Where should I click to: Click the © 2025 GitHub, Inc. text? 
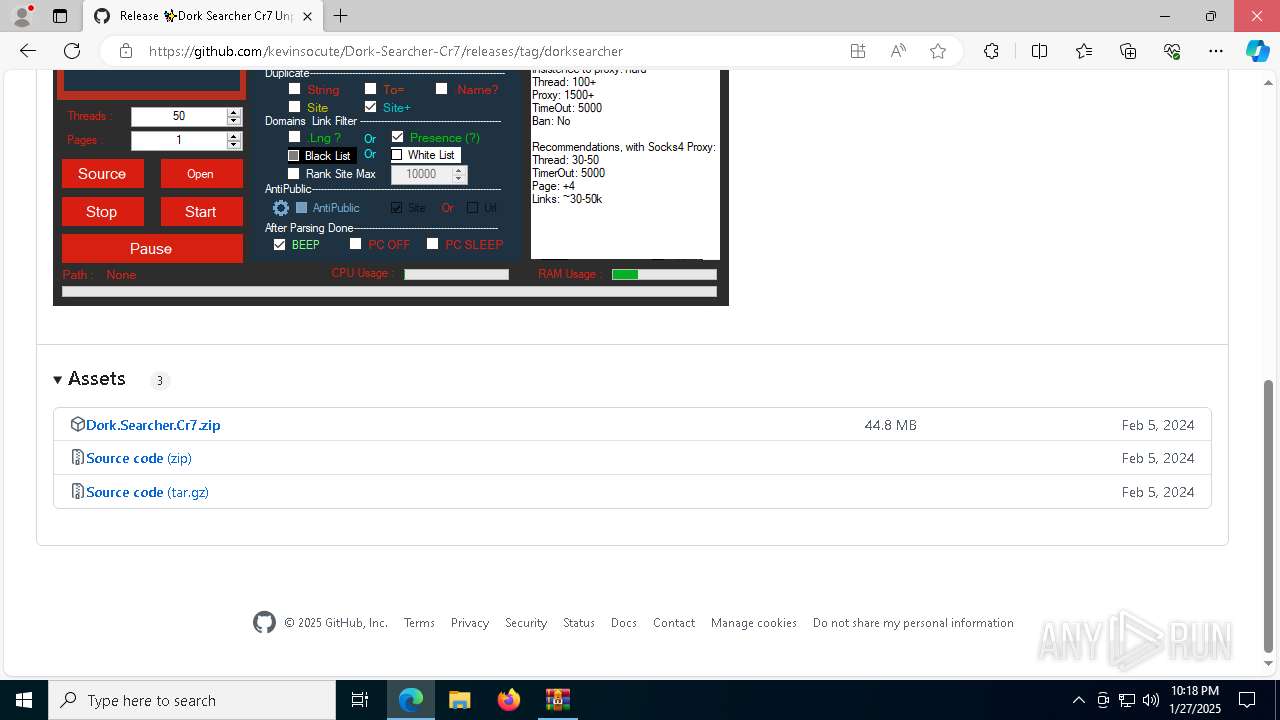point(336,623)
